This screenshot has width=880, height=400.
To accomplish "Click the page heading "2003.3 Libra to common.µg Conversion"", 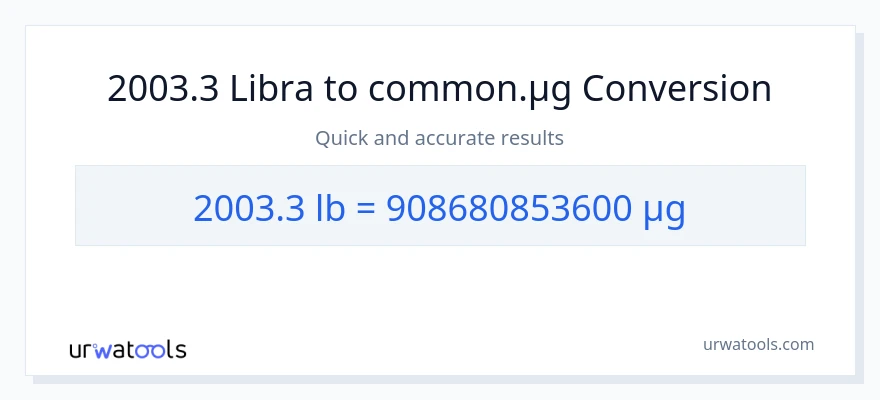I will (x=439, y=89).
